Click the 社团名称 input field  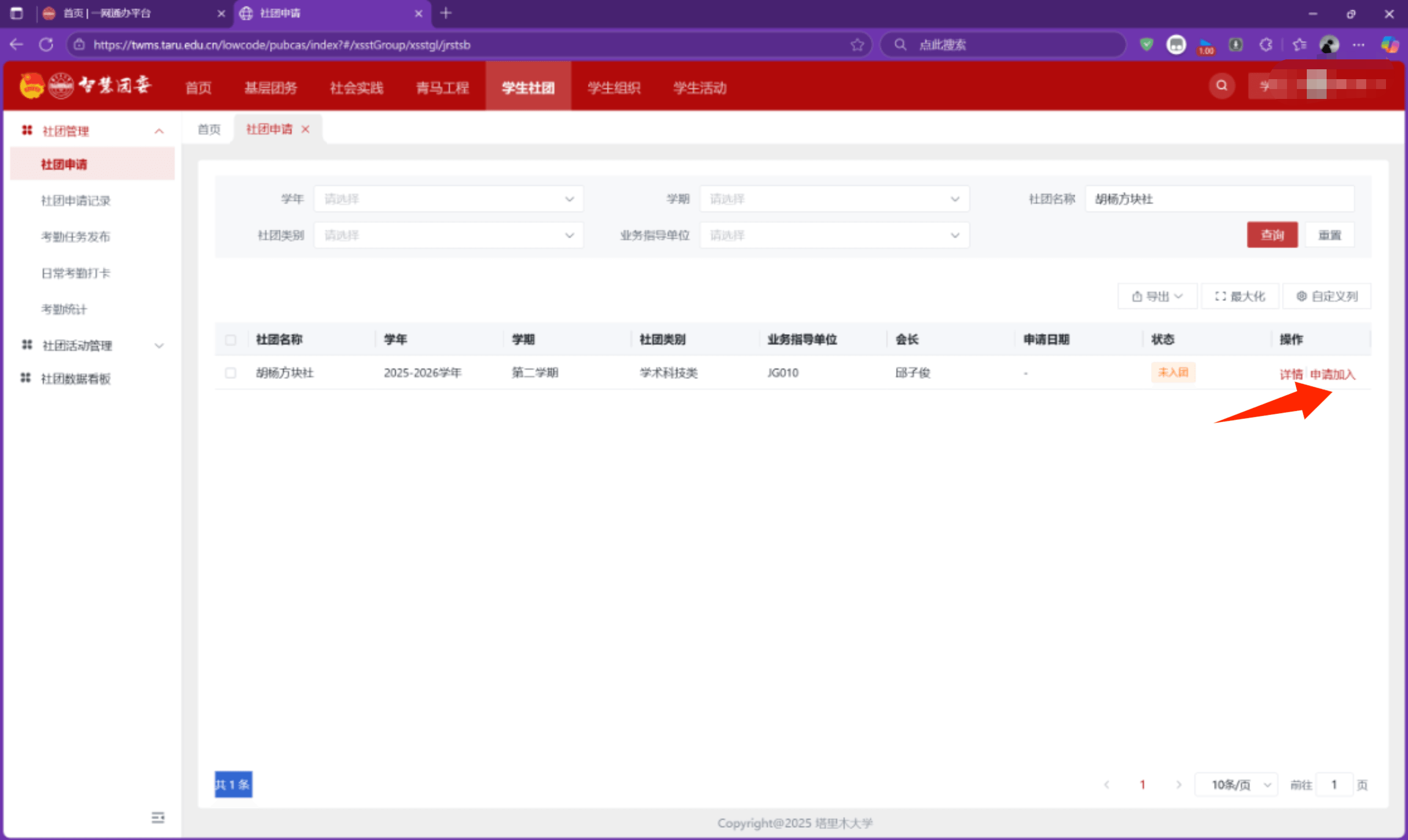pyautogui.click(x=1219, y=199)
